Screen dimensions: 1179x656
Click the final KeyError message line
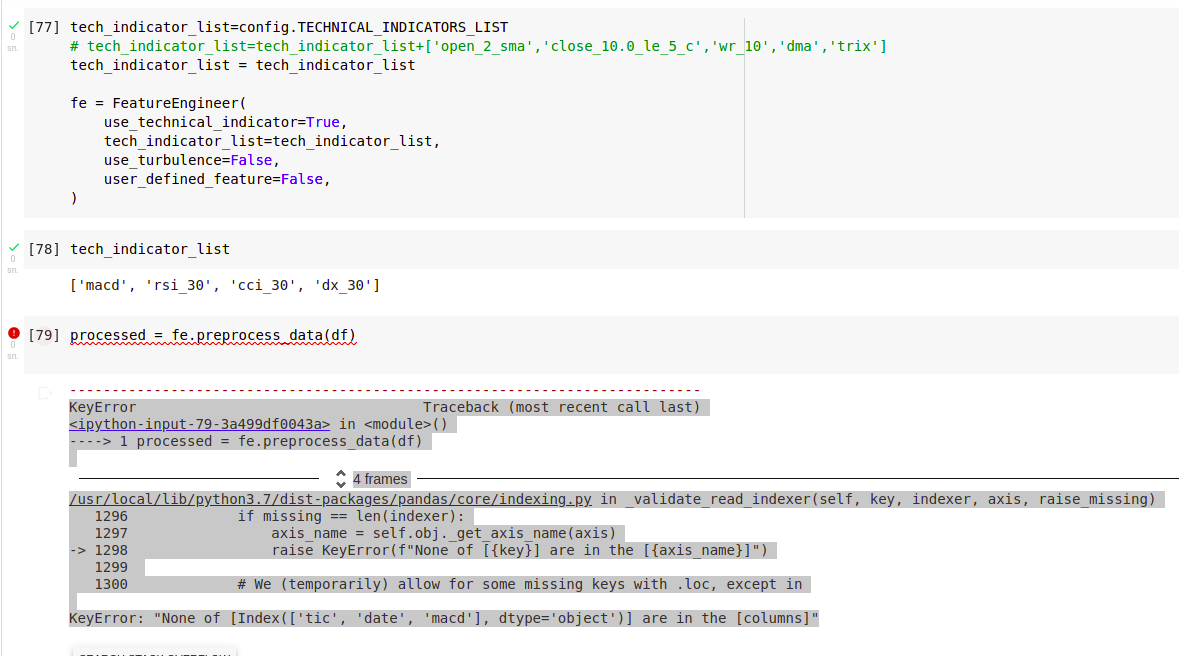444,618
